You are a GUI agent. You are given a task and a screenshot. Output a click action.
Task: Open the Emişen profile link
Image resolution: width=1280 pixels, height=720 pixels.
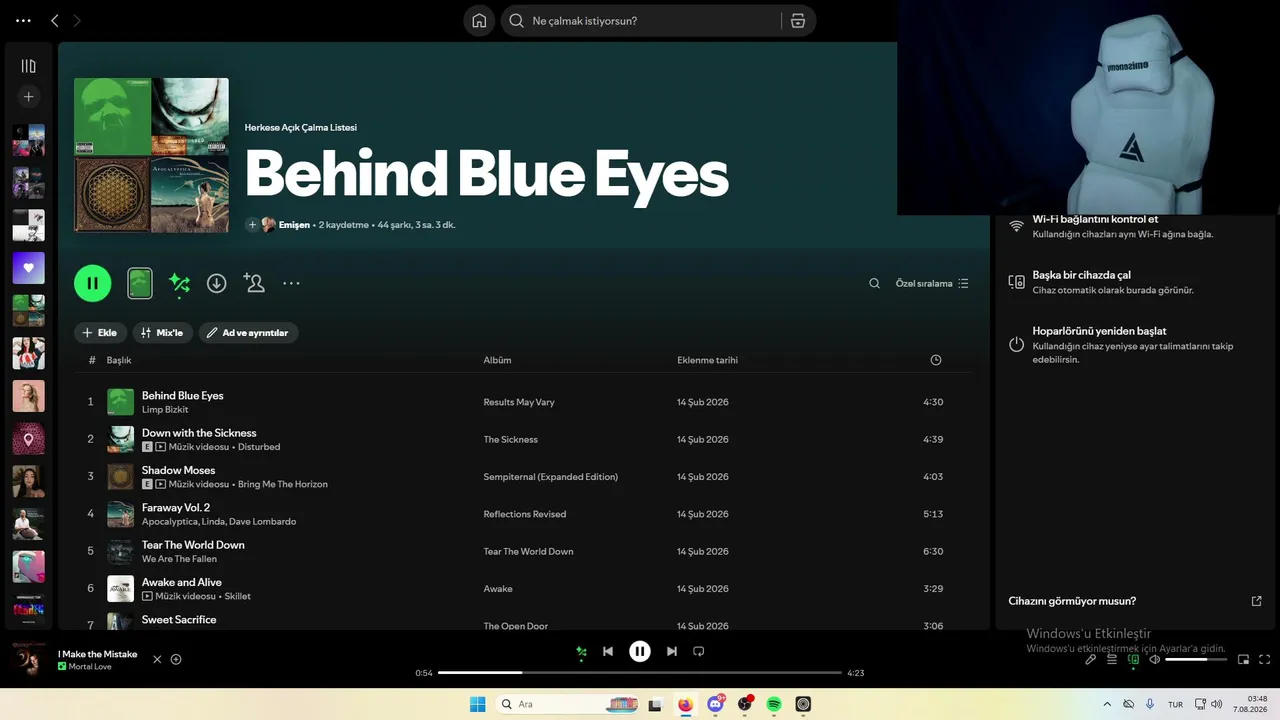(294, 225)
